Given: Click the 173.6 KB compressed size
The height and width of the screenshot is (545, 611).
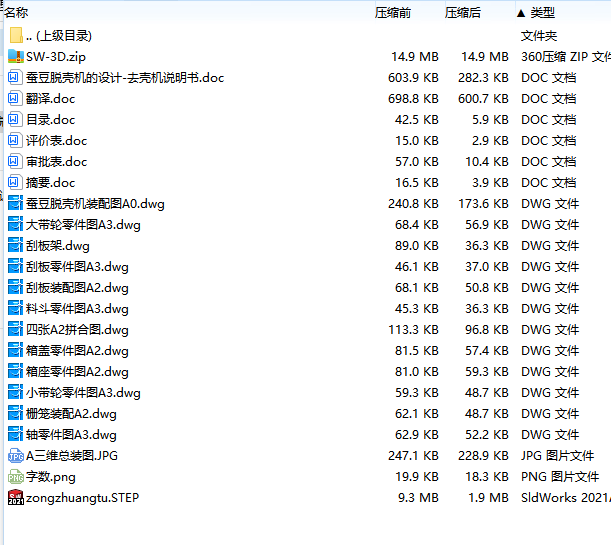Looking at the screenshot, I should coord(483,204).
